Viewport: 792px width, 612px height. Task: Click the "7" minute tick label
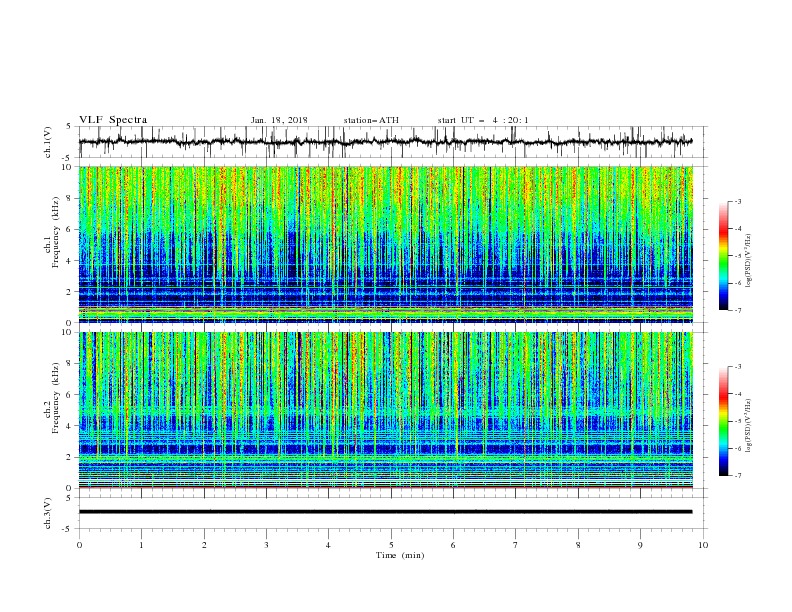[x=516, y=545]
